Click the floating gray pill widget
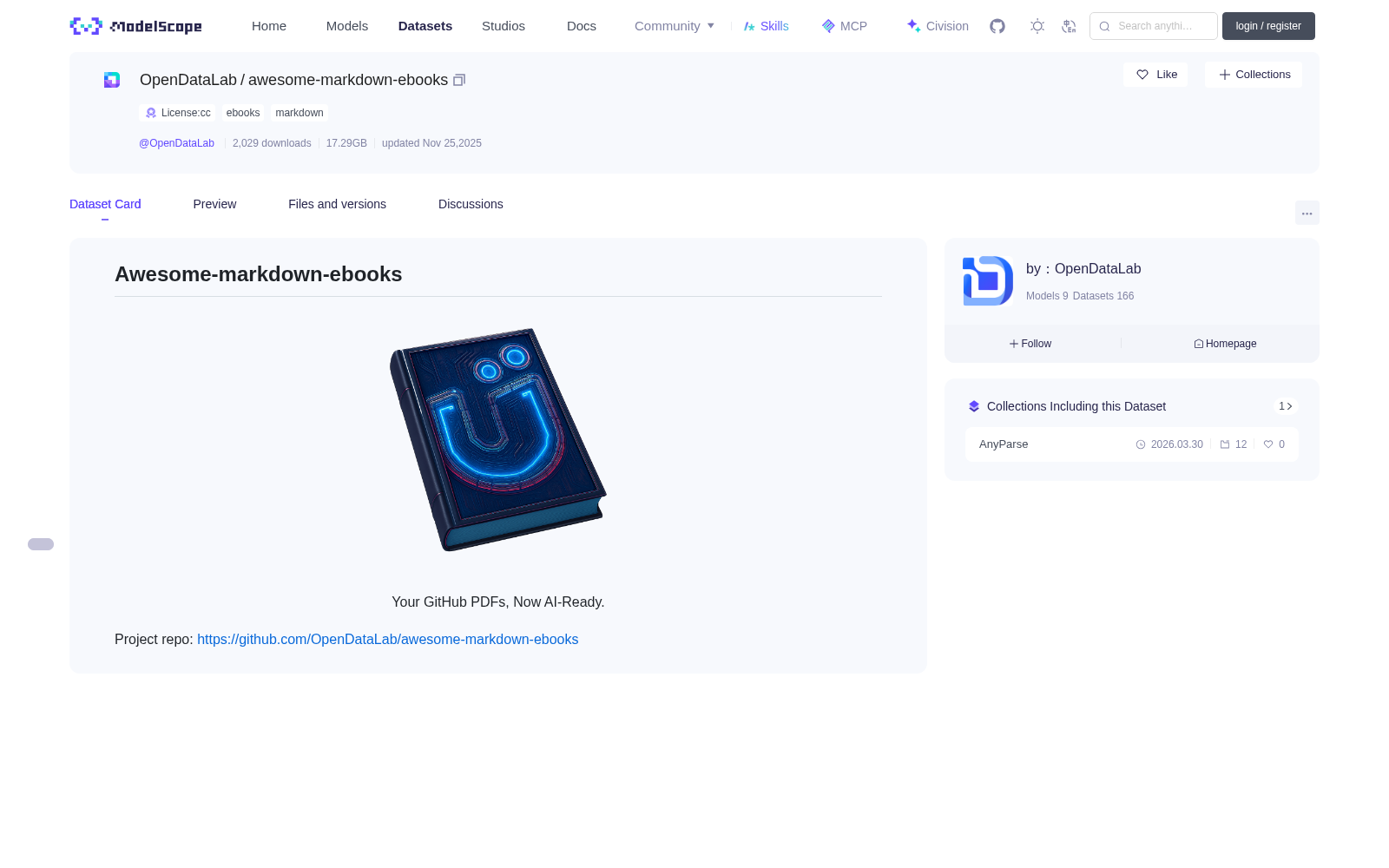The height and width of the screenshot is (868, 1389). tap(41, 544)
